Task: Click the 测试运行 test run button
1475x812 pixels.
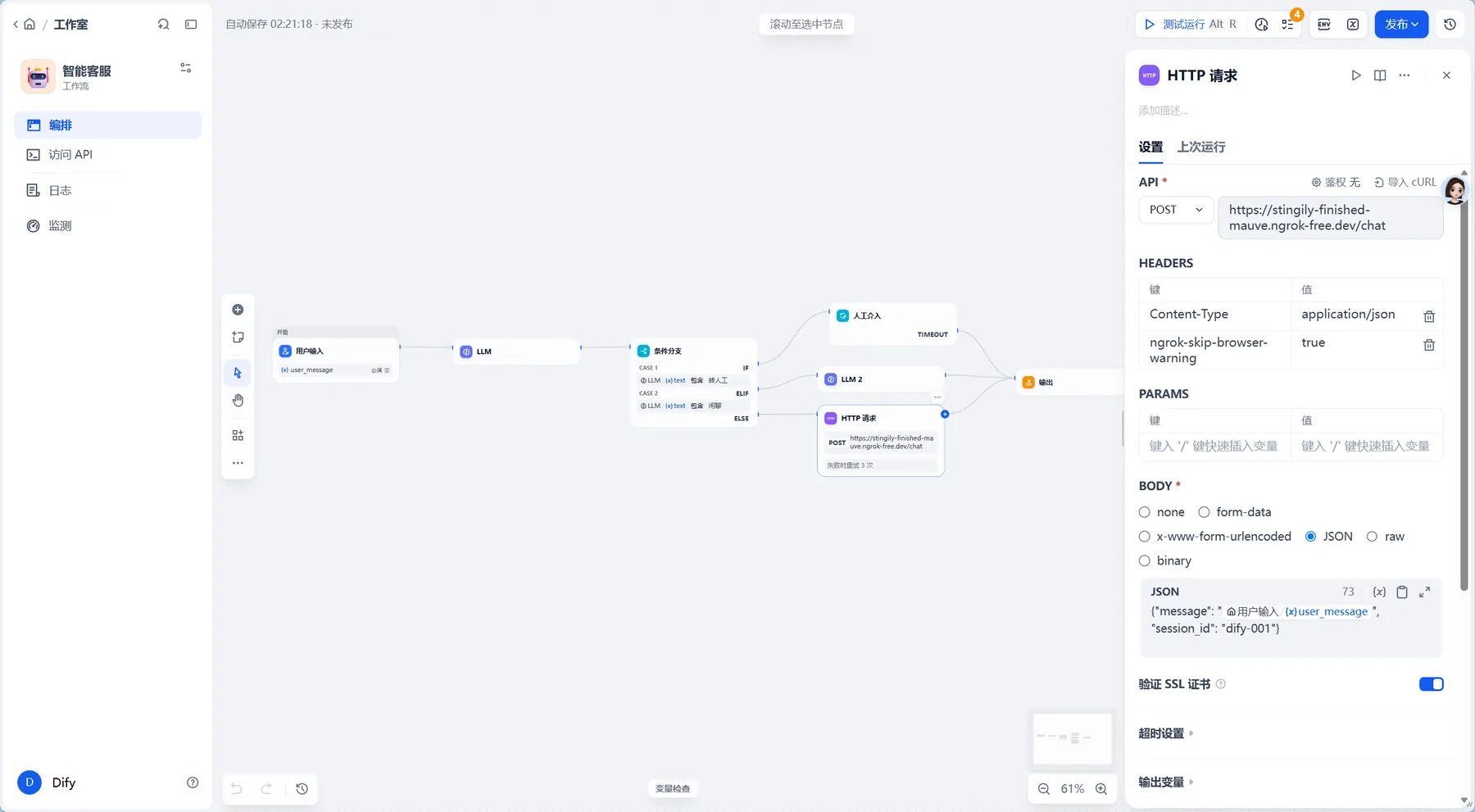Action: [x=1190, y=25]
